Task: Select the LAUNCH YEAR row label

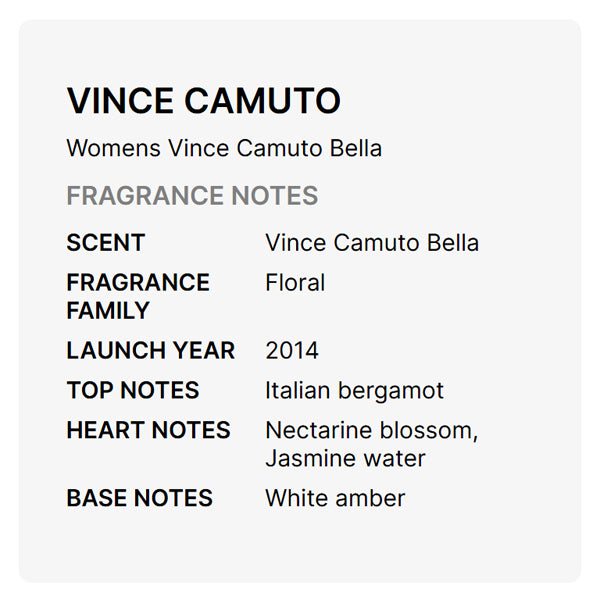Action: pyautogui.click(x=151, y=351)
